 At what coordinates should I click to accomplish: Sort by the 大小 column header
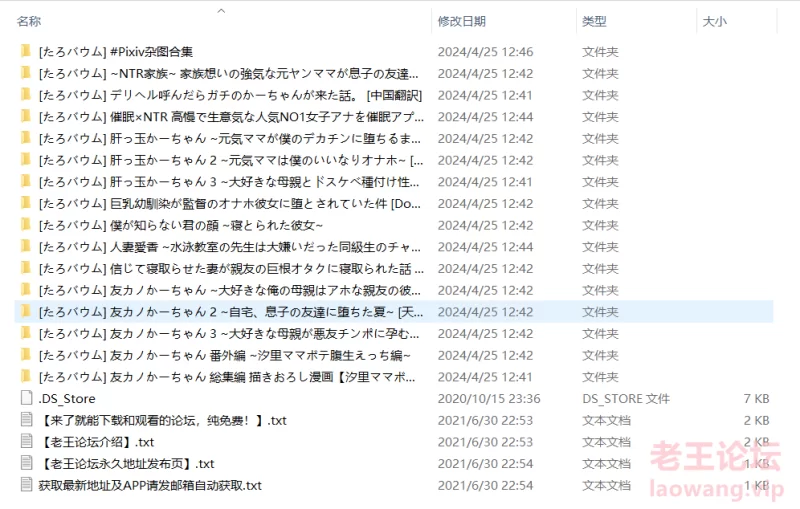(714, 21)
